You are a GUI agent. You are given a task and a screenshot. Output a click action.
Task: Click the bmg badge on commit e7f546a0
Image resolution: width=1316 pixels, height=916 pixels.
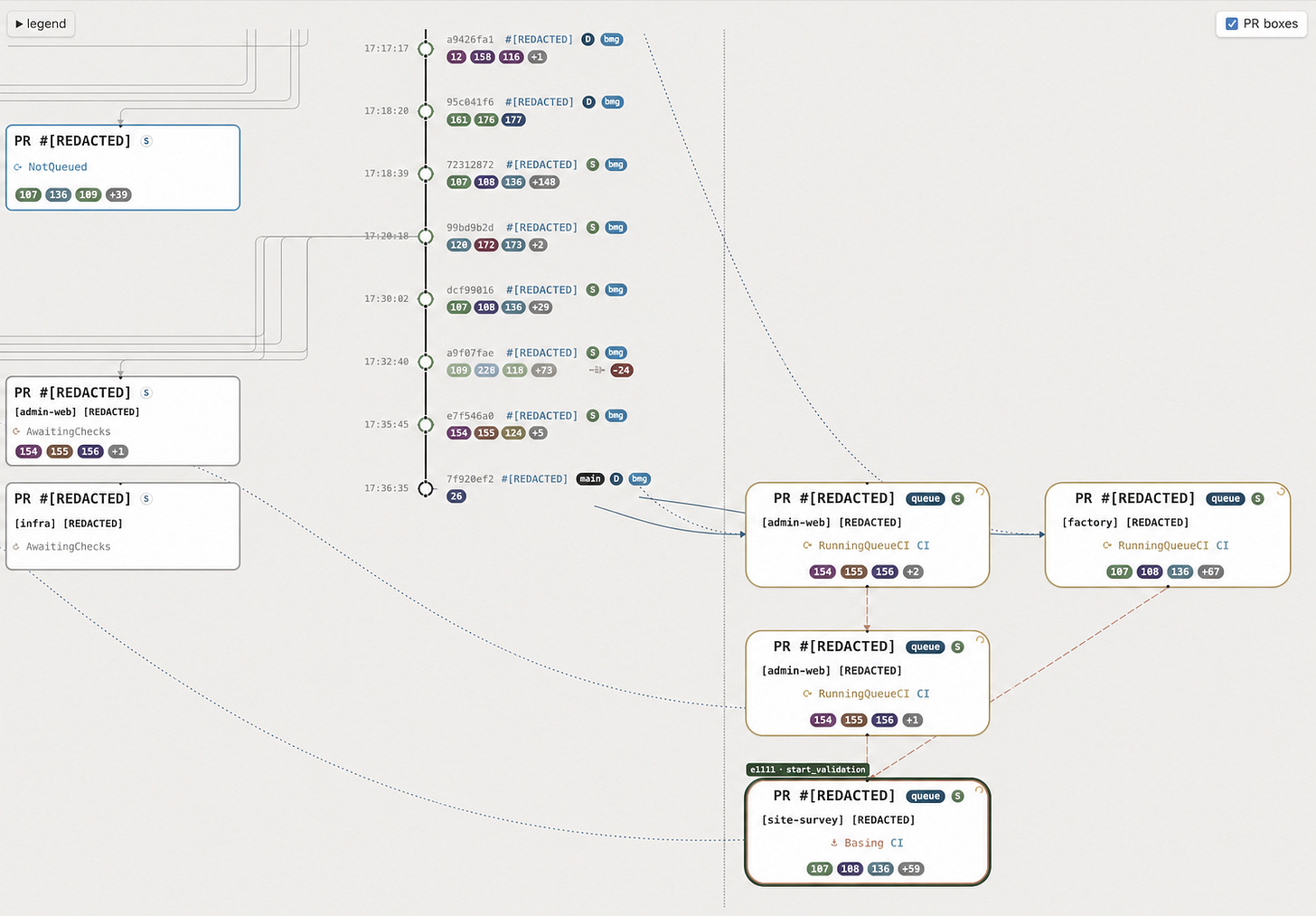click(616, 416)
